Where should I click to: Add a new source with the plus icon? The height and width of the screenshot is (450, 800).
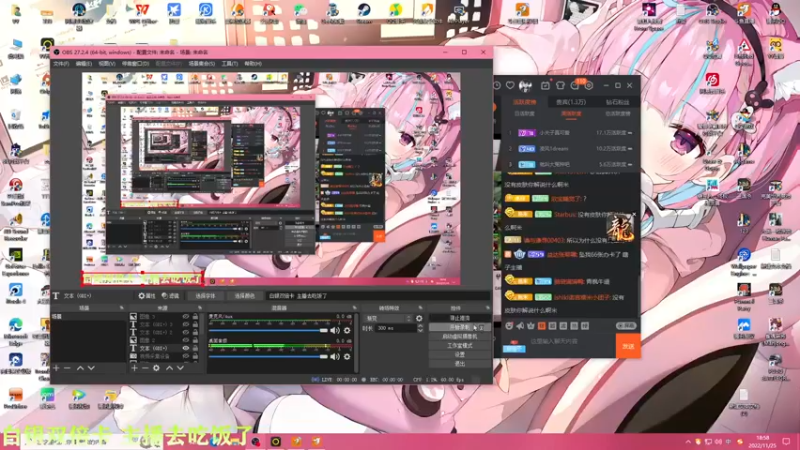pos(134,368)
